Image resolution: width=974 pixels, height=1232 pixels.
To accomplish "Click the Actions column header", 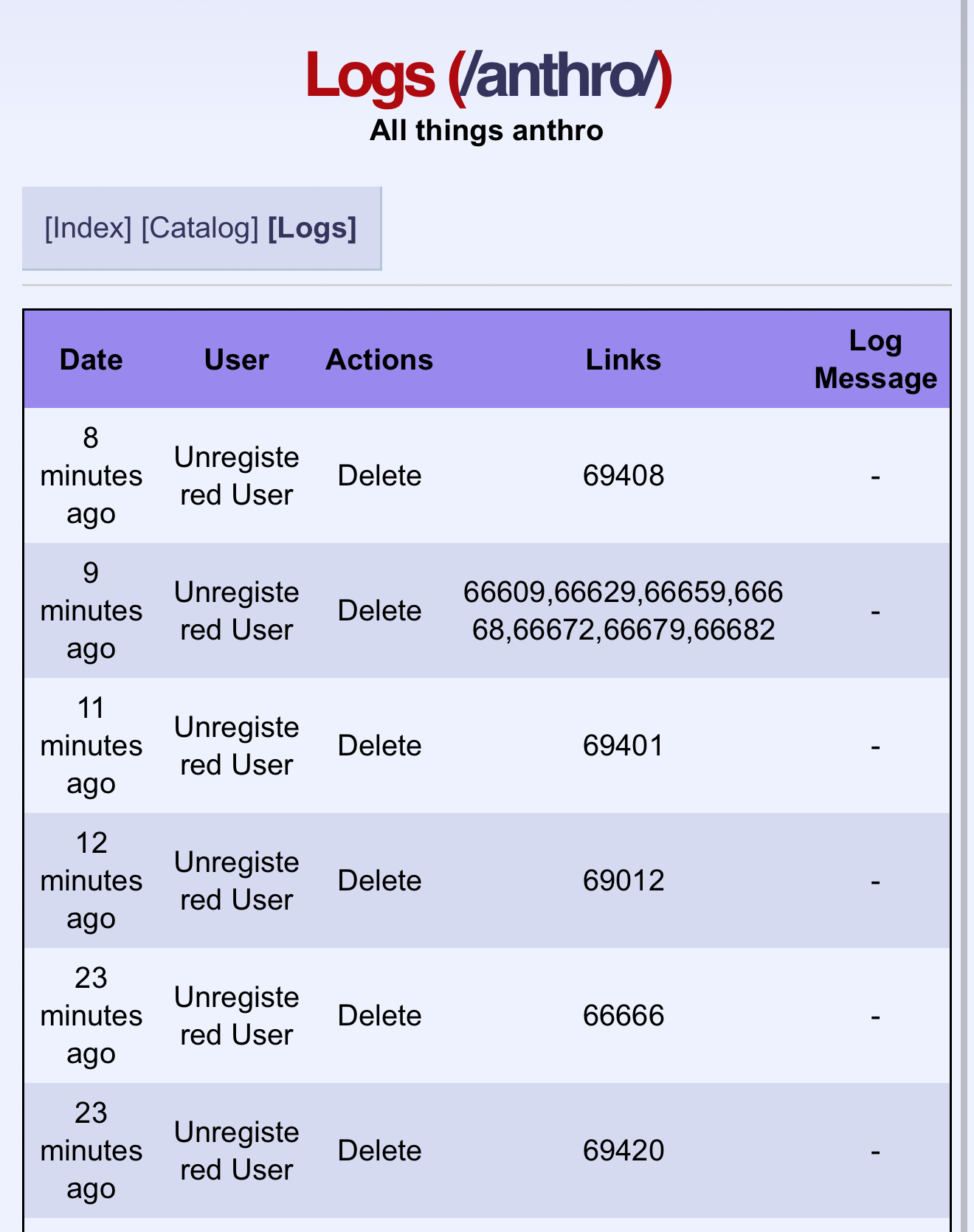I will click(379, 360).
